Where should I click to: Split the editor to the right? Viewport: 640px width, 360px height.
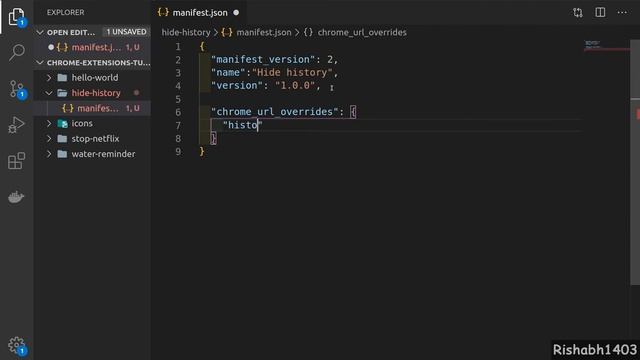tap(600, 12)
